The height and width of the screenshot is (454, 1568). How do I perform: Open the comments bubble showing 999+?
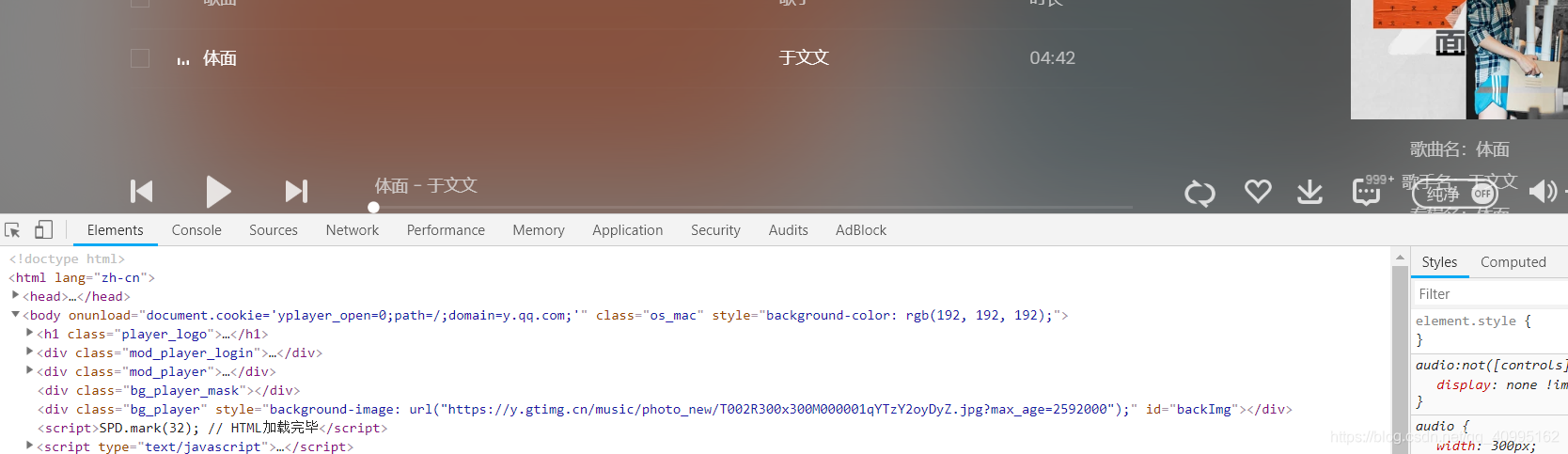pyautogui.click(x=1366, y=192)
